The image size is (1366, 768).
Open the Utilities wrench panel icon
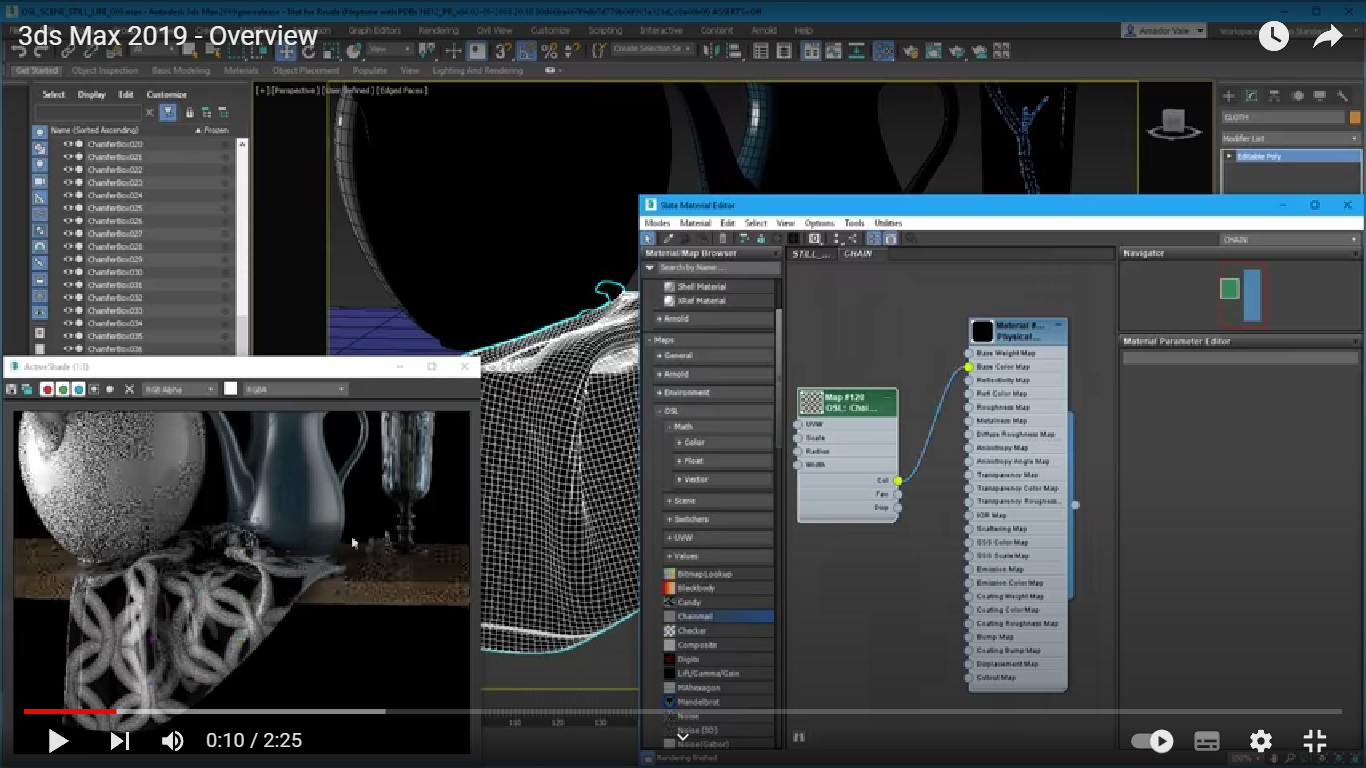[1343, 96]
